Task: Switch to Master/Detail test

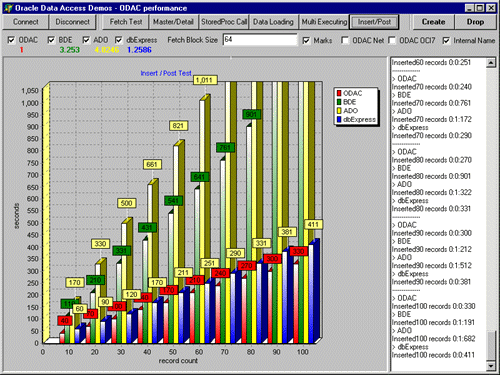Action: coord(173,22)
